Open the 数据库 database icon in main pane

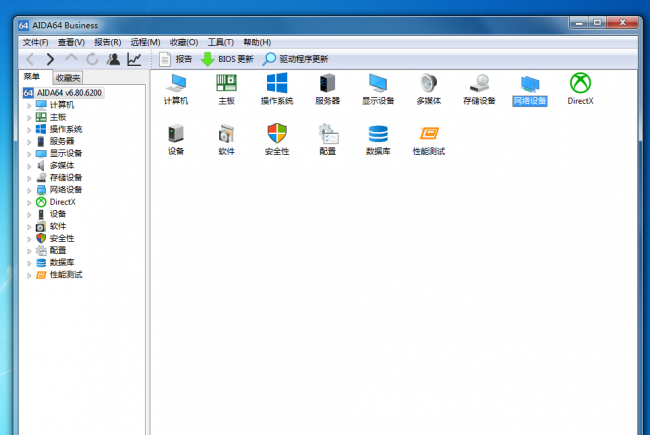pyautogui.click(x=378, y=139)
